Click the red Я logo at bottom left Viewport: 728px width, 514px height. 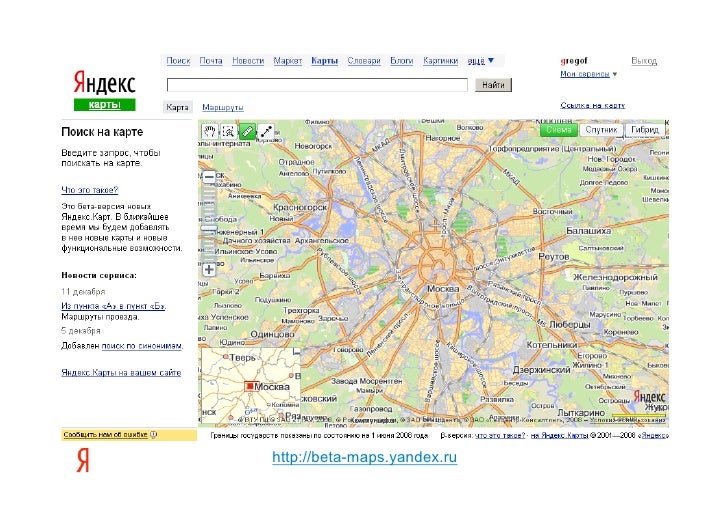(83, 460)
